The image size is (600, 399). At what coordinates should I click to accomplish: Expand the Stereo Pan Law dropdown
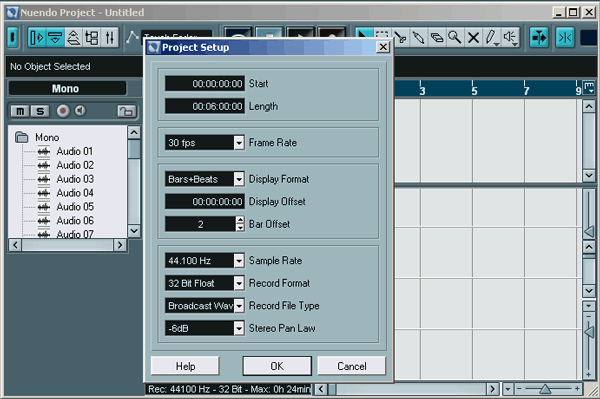point(239,328)
